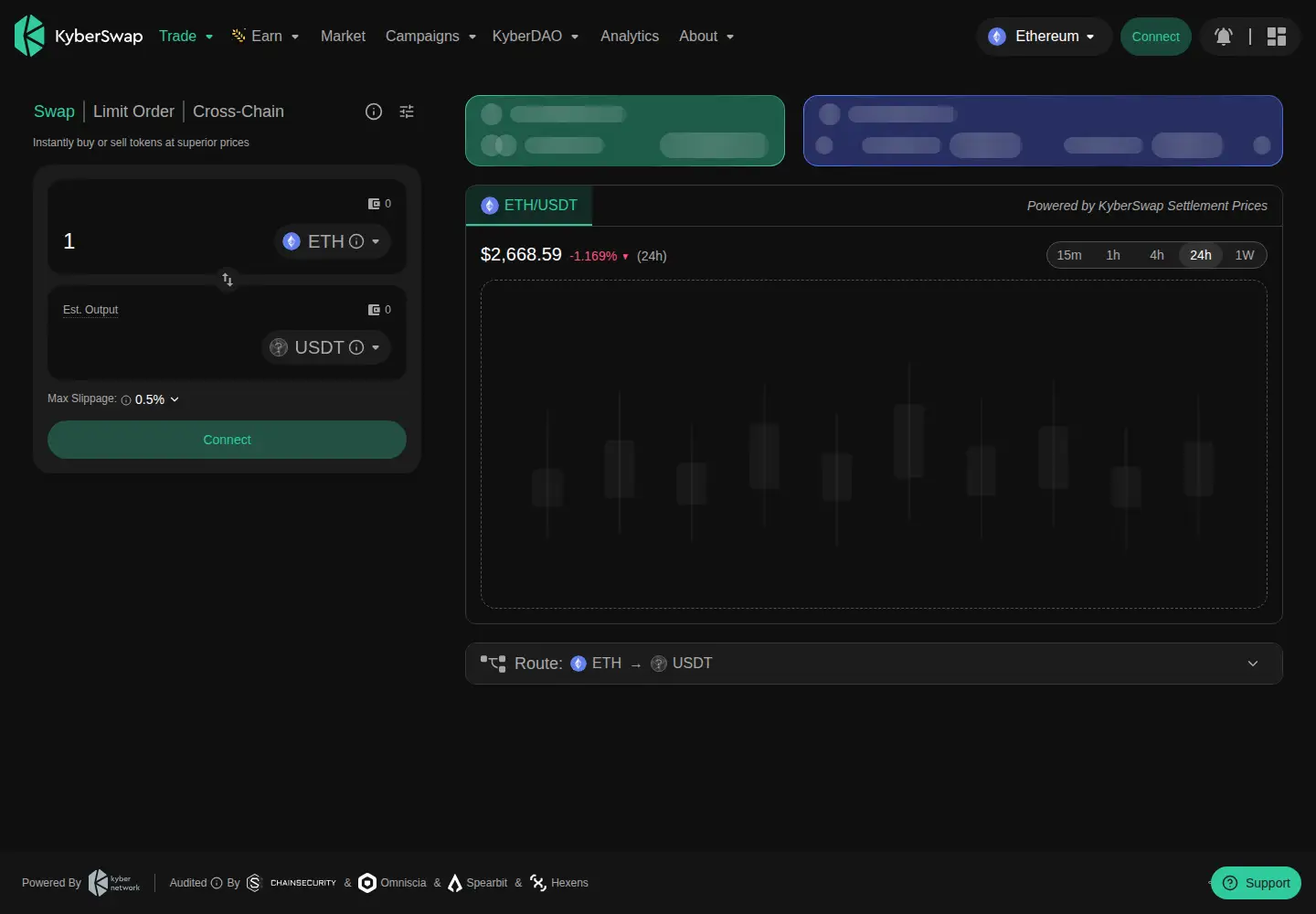This screenshot has width=1316, height=914.
Task: Switch to the Cross-Chain tab
Action: tap(239, 112)
